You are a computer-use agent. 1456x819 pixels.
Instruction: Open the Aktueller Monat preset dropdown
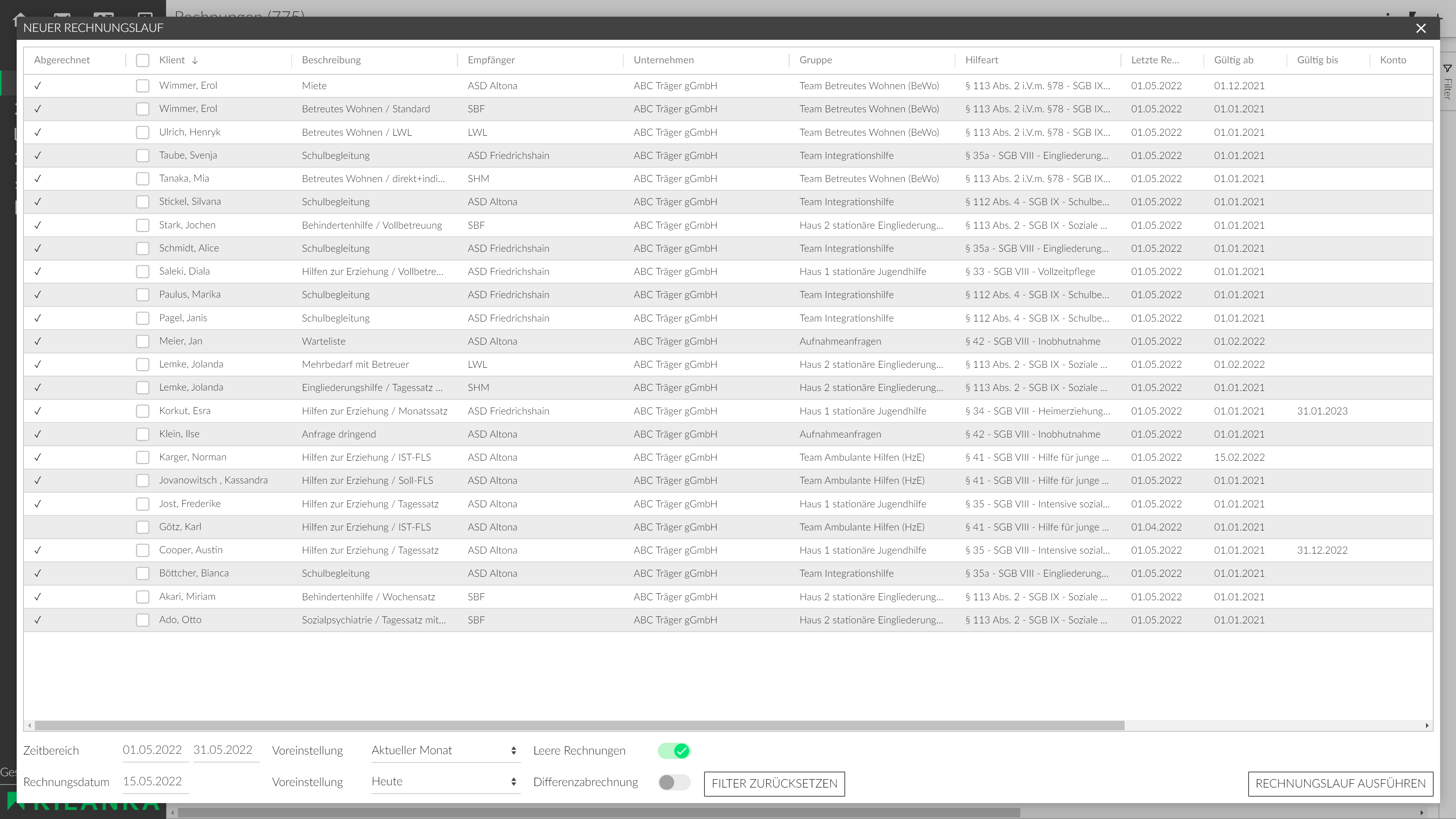point(444,750)
